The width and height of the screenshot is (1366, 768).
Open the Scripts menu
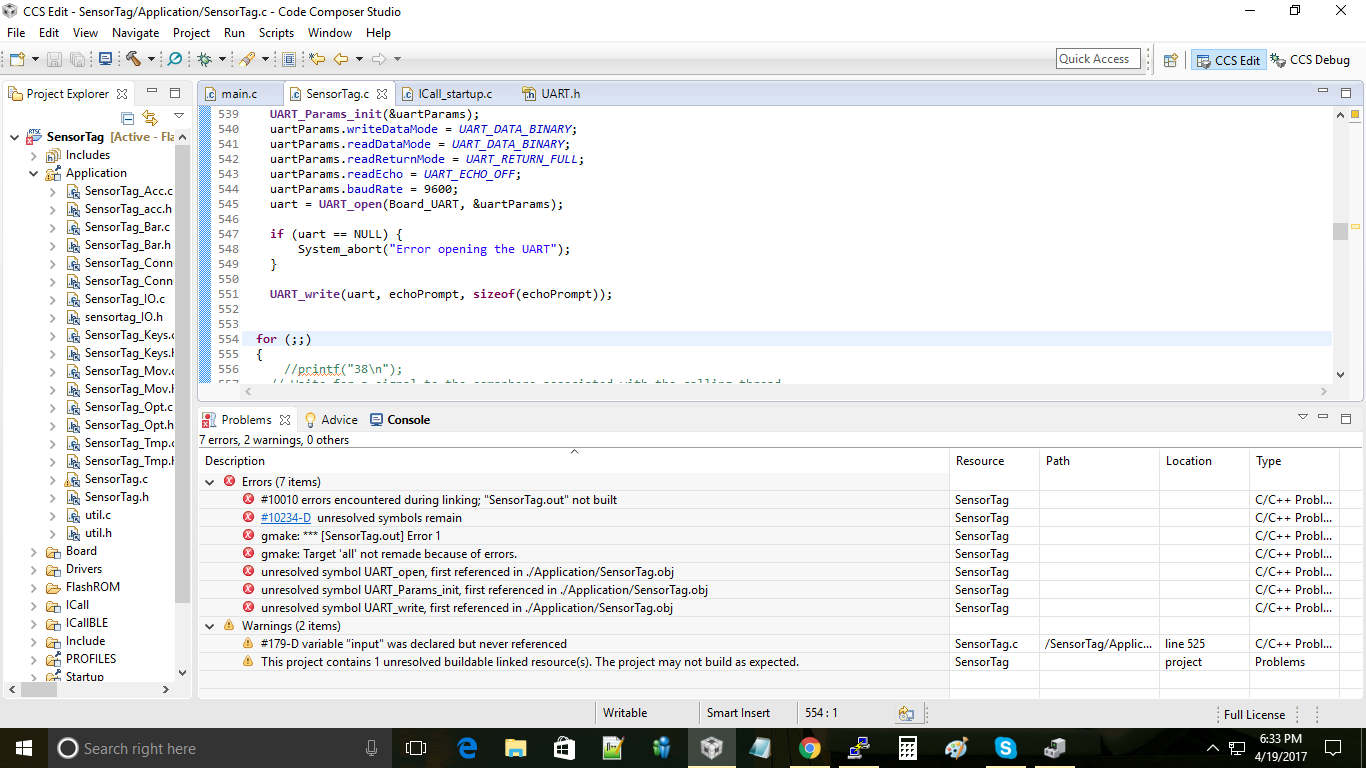point(276,33)
